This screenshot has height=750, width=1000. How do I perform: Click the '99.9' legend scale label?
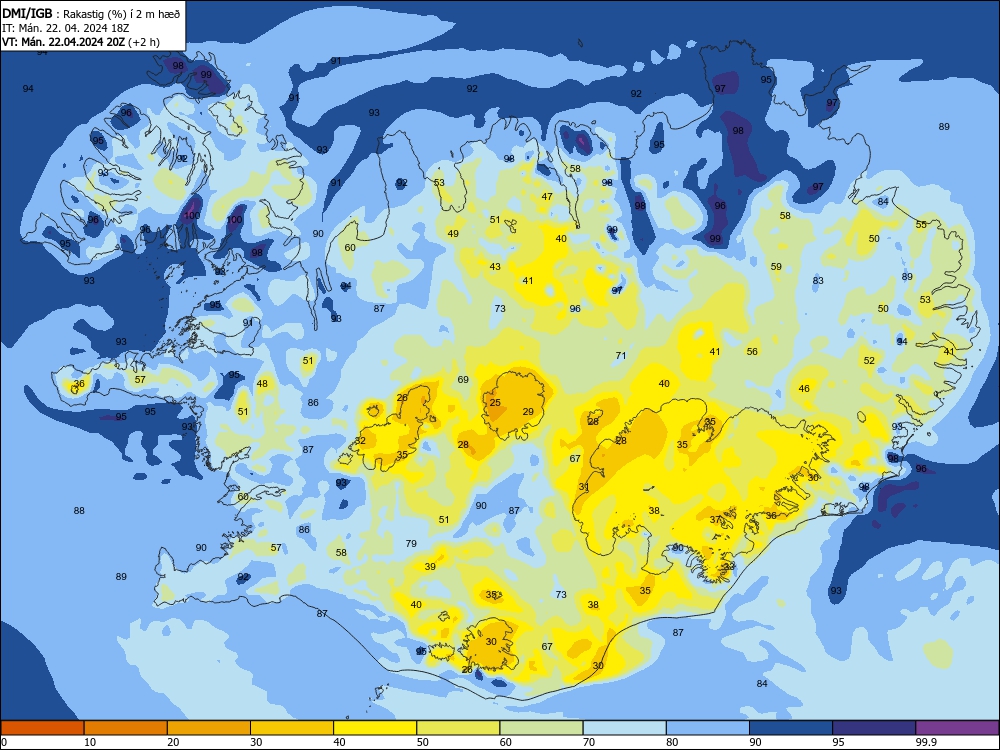[x=925, y=742]
